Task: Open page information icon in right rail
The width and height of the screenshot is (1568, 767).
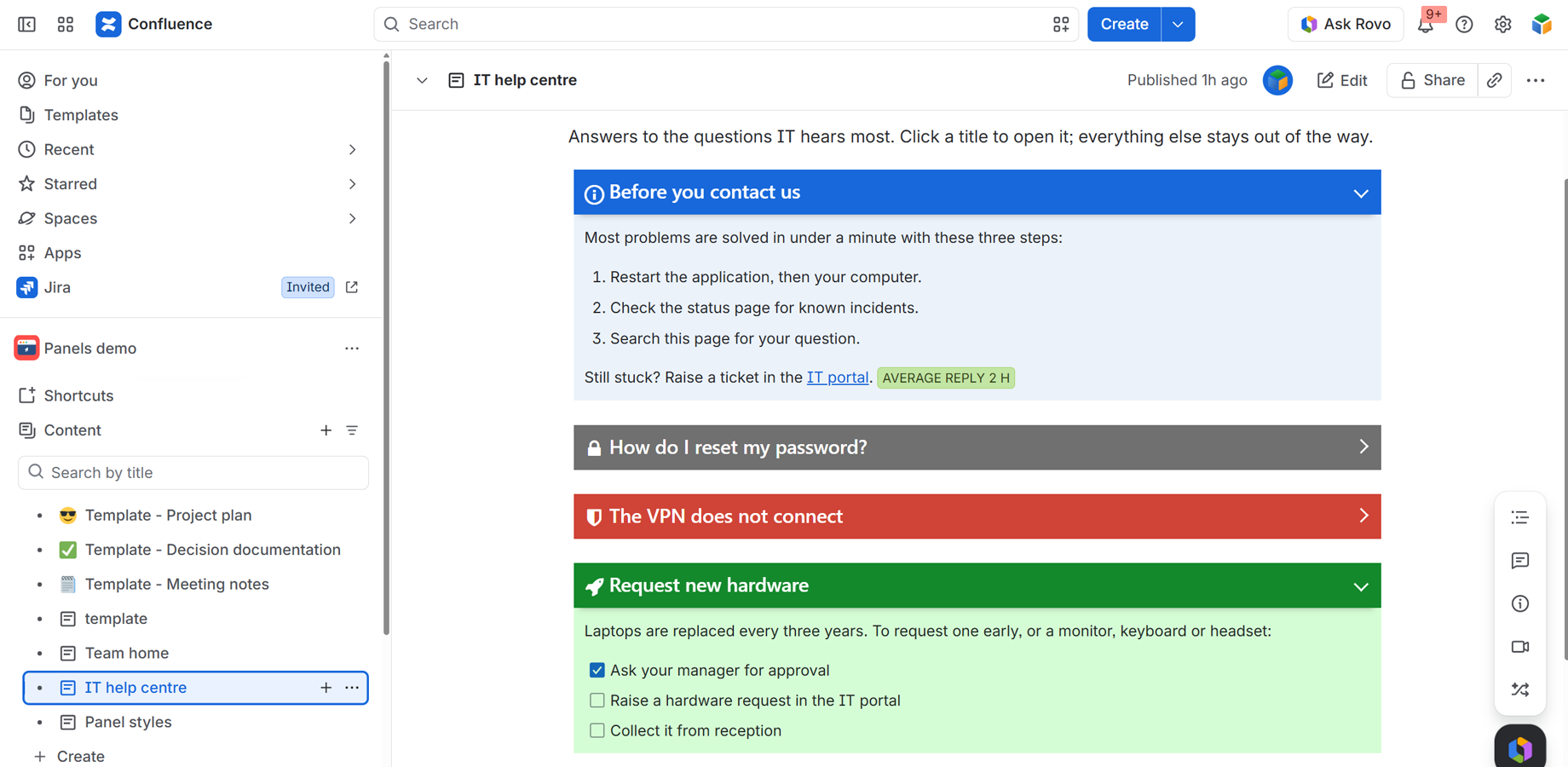Action: (1519, 603)
